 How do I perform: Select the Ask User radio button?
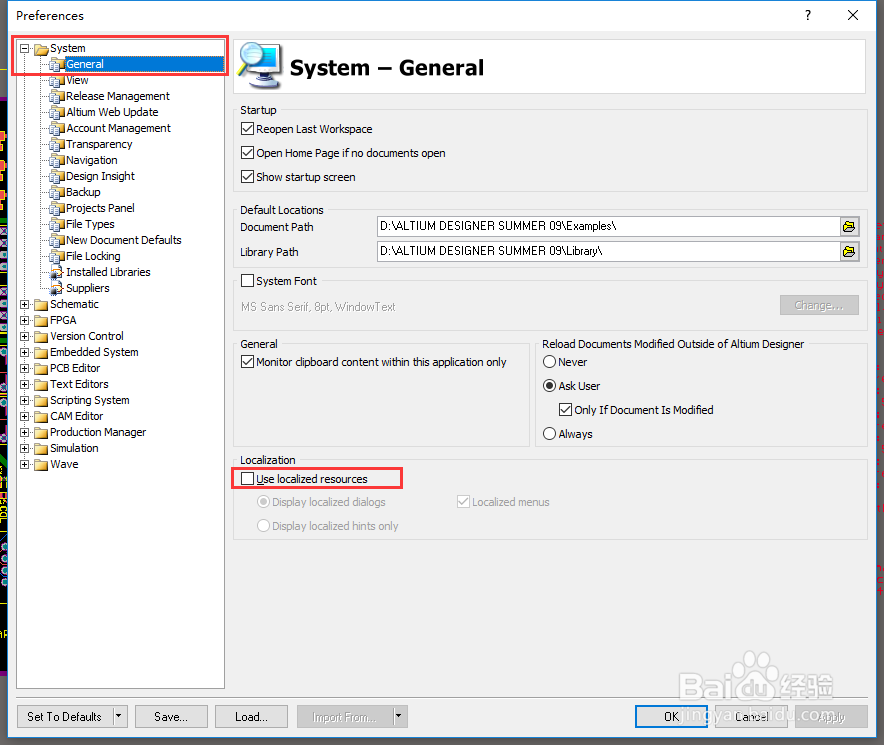click(x=549, y=386)
